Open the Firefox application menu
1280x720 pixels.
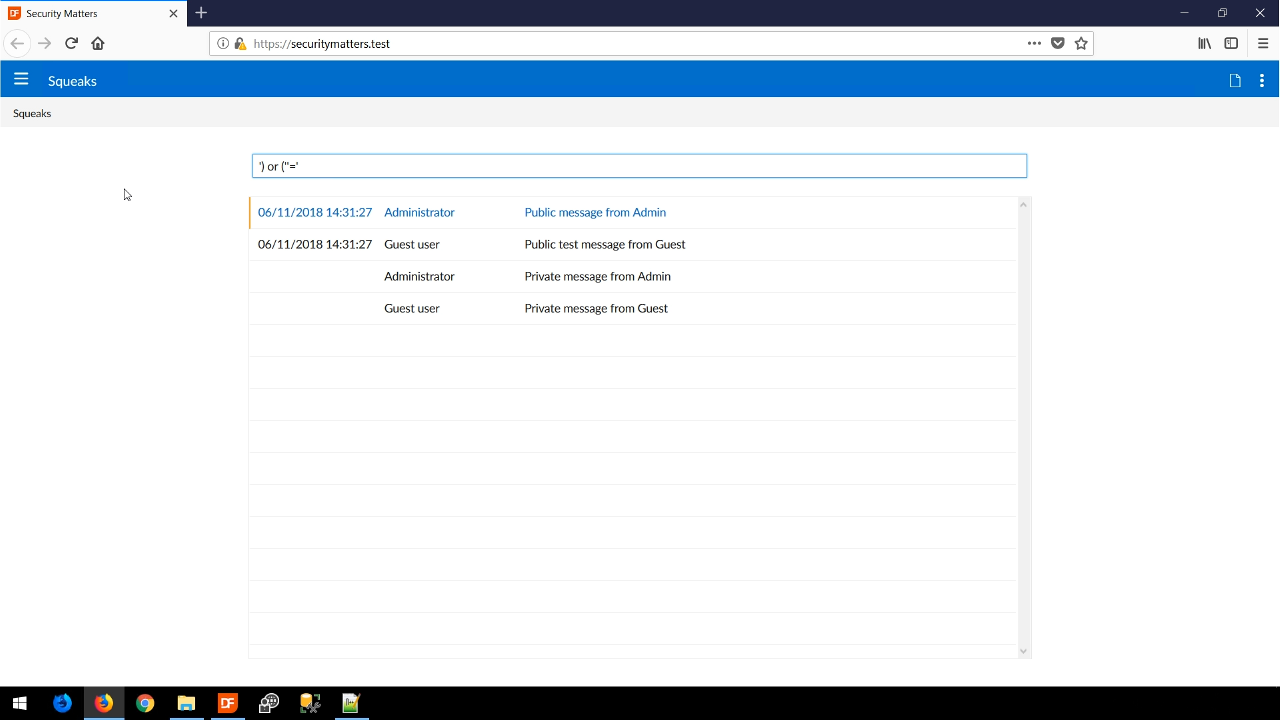click(x=1263, y=43)
